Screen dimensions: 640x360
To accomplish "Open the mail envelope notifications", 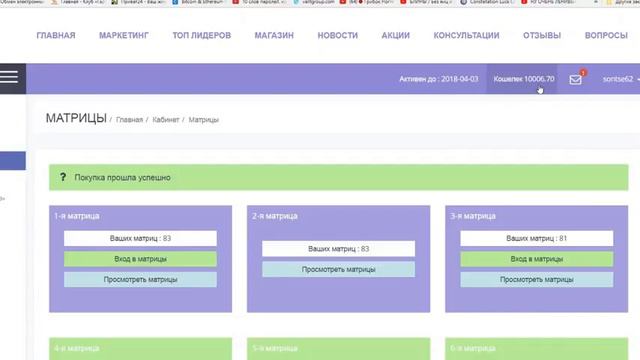I will coord(576,79).
